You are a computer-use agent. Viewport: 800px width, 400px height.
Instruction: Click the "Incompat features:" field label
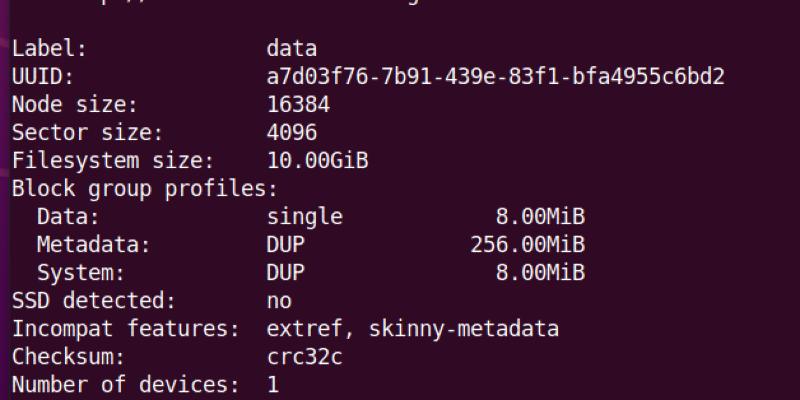pyautogui.click(x=125, y=328)
